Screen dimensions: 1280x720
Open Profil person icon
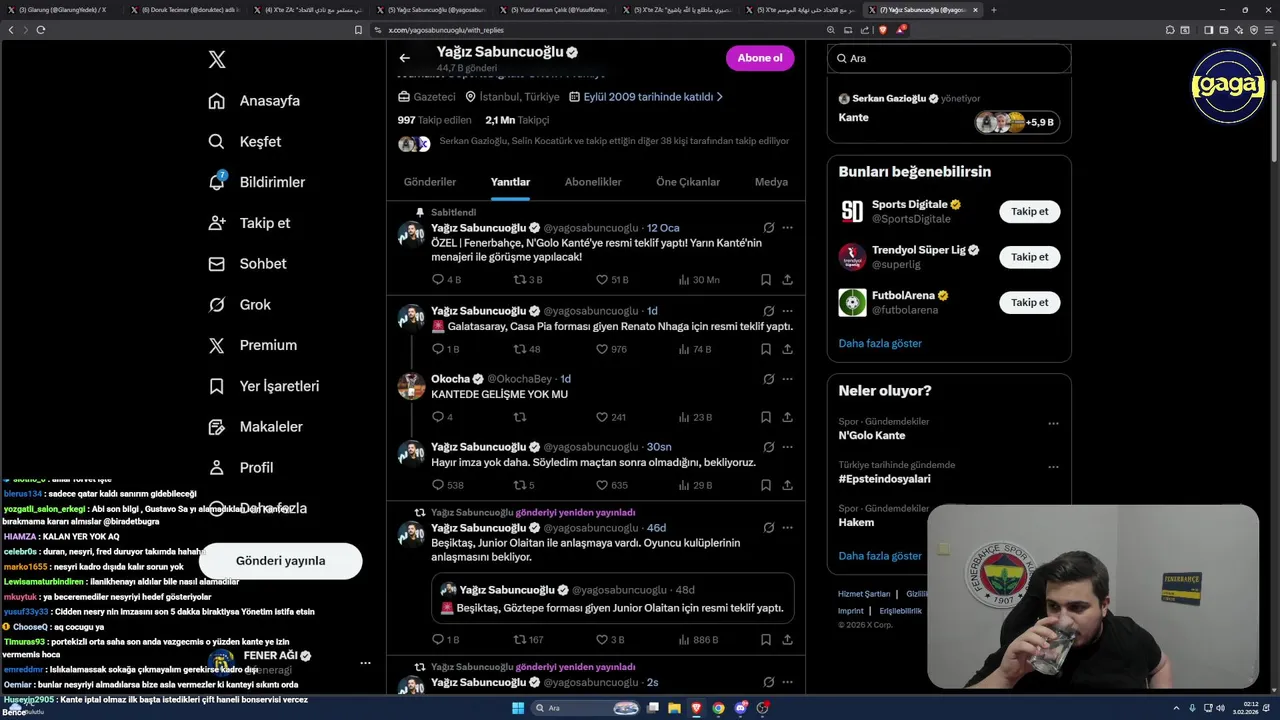217,467
